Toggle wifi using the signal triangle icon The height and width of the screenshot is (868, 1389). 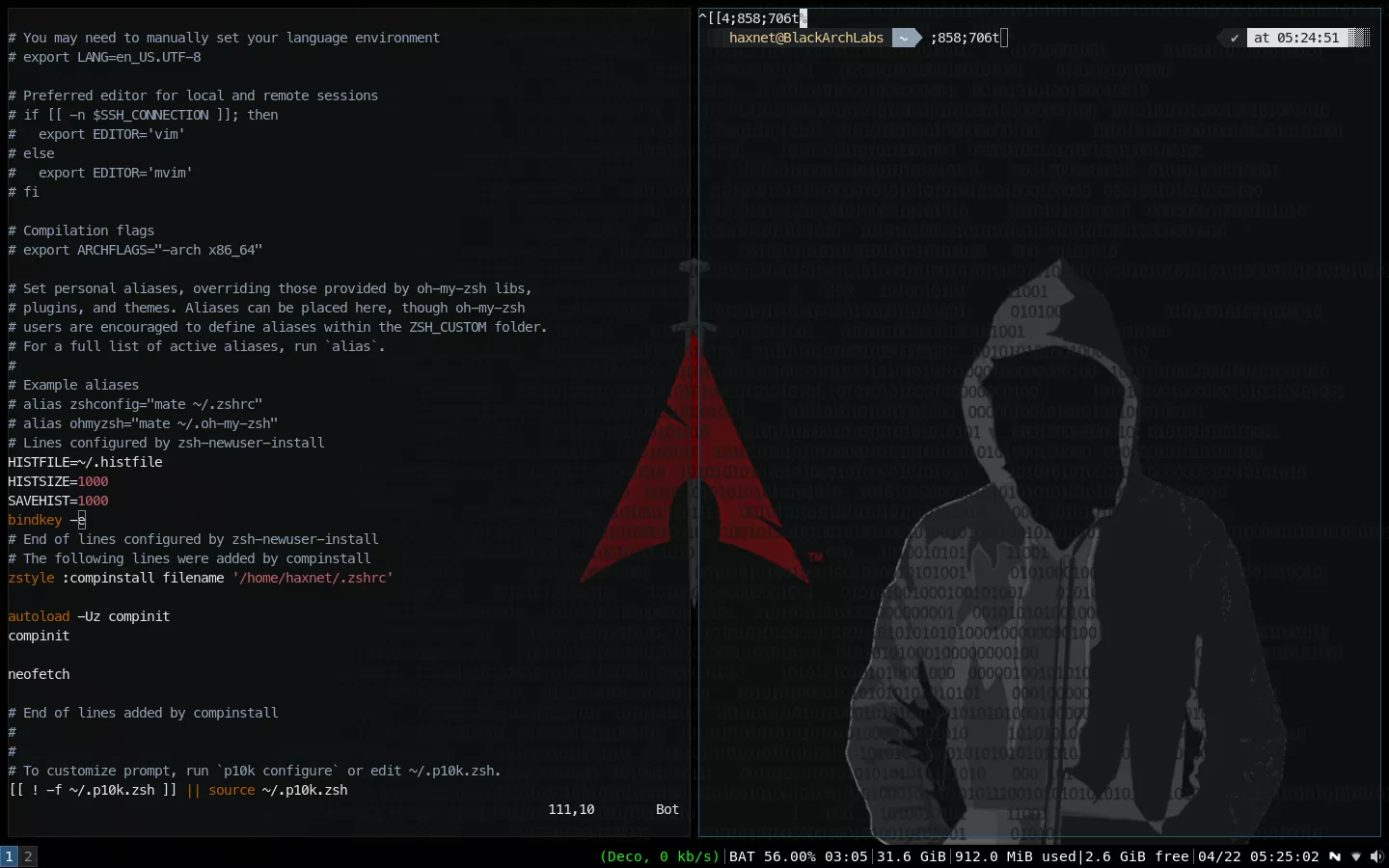[x=1356, y=856]
